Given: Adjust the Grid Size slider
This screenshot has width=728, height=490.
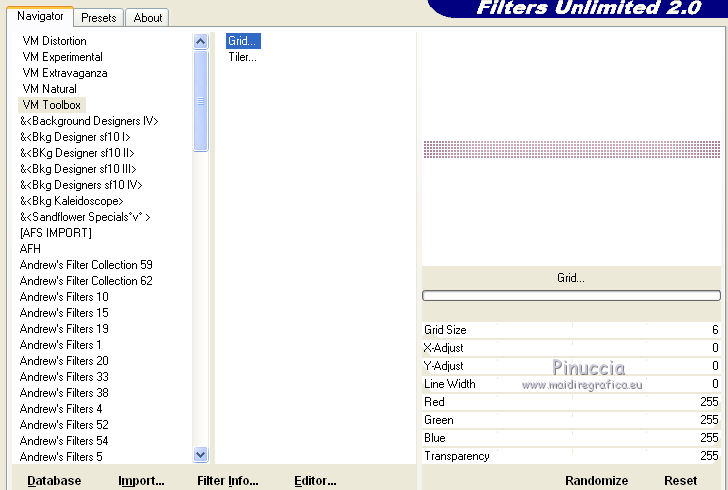Looking at the screenshot, I should pos(572,330).
